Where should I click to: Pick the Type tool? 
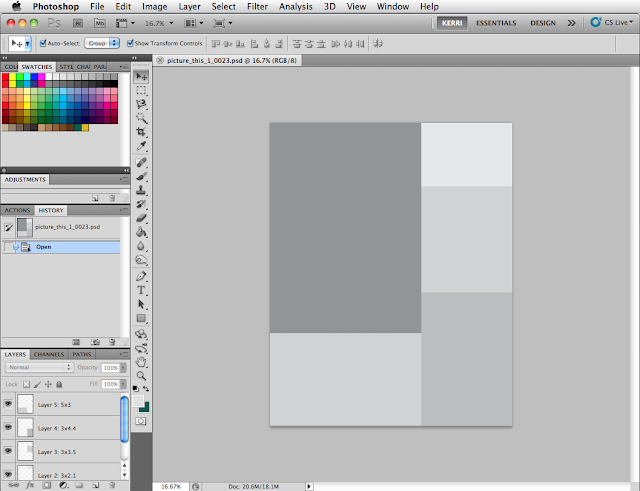pyautogui.click(x=141, y=289)
